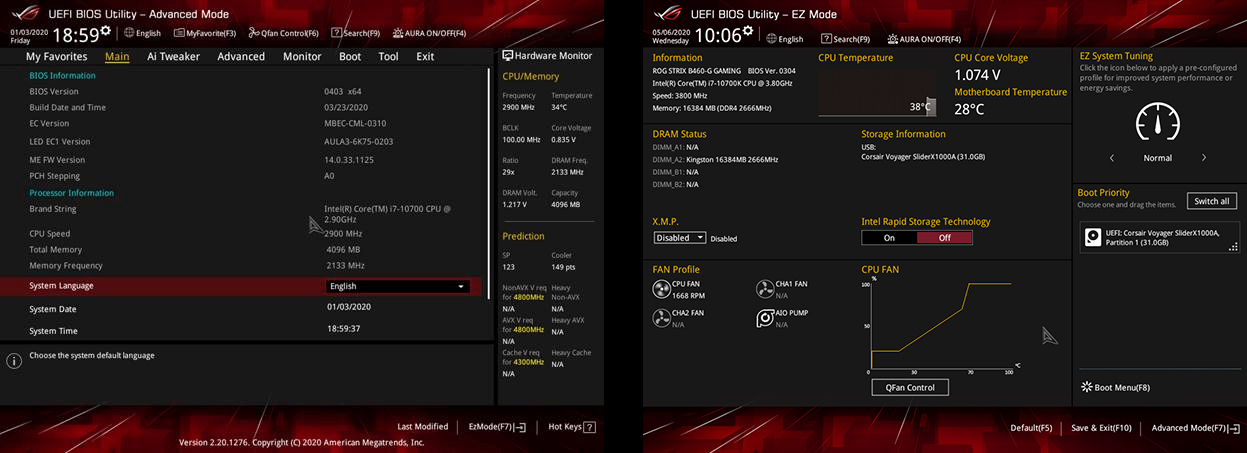This screenshot has width=1247, height=453.
Task: Click the Switch all button
Action: click(1211, 201)
